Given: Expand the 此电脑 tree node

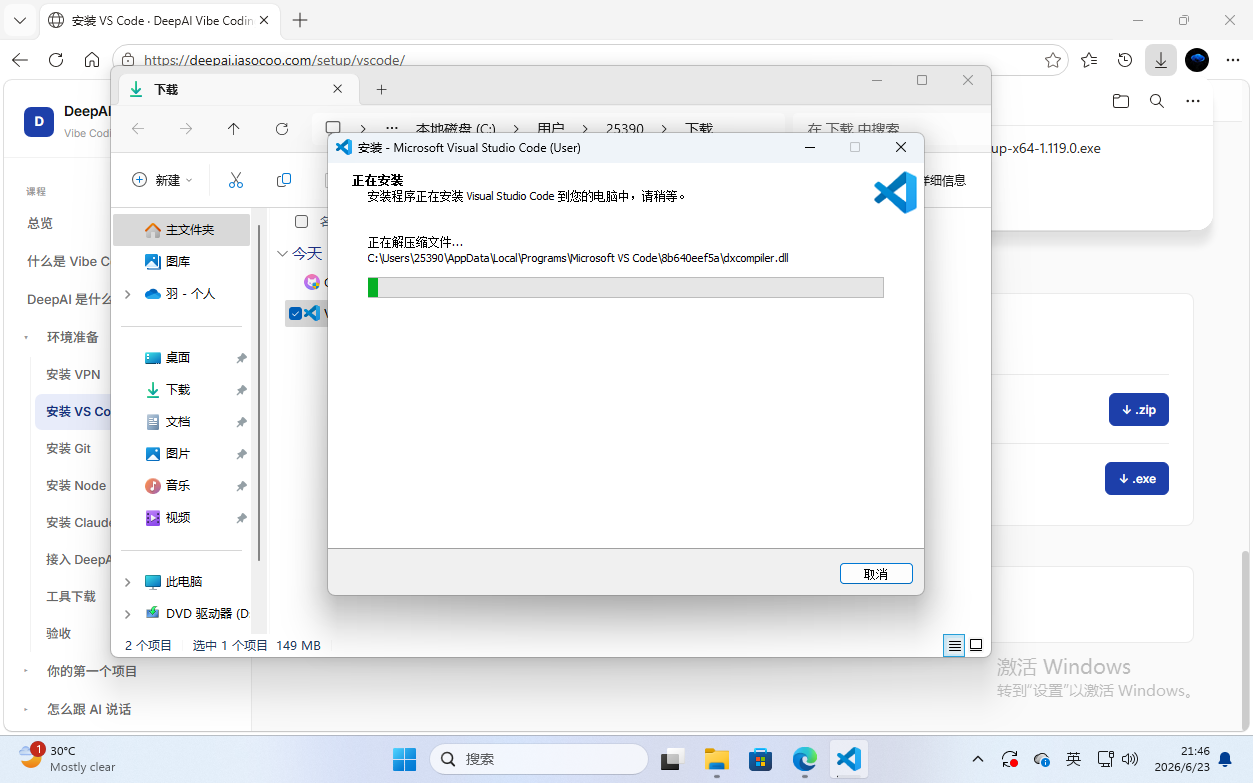Looking at the screenshot, I should [x=127, y=582].
